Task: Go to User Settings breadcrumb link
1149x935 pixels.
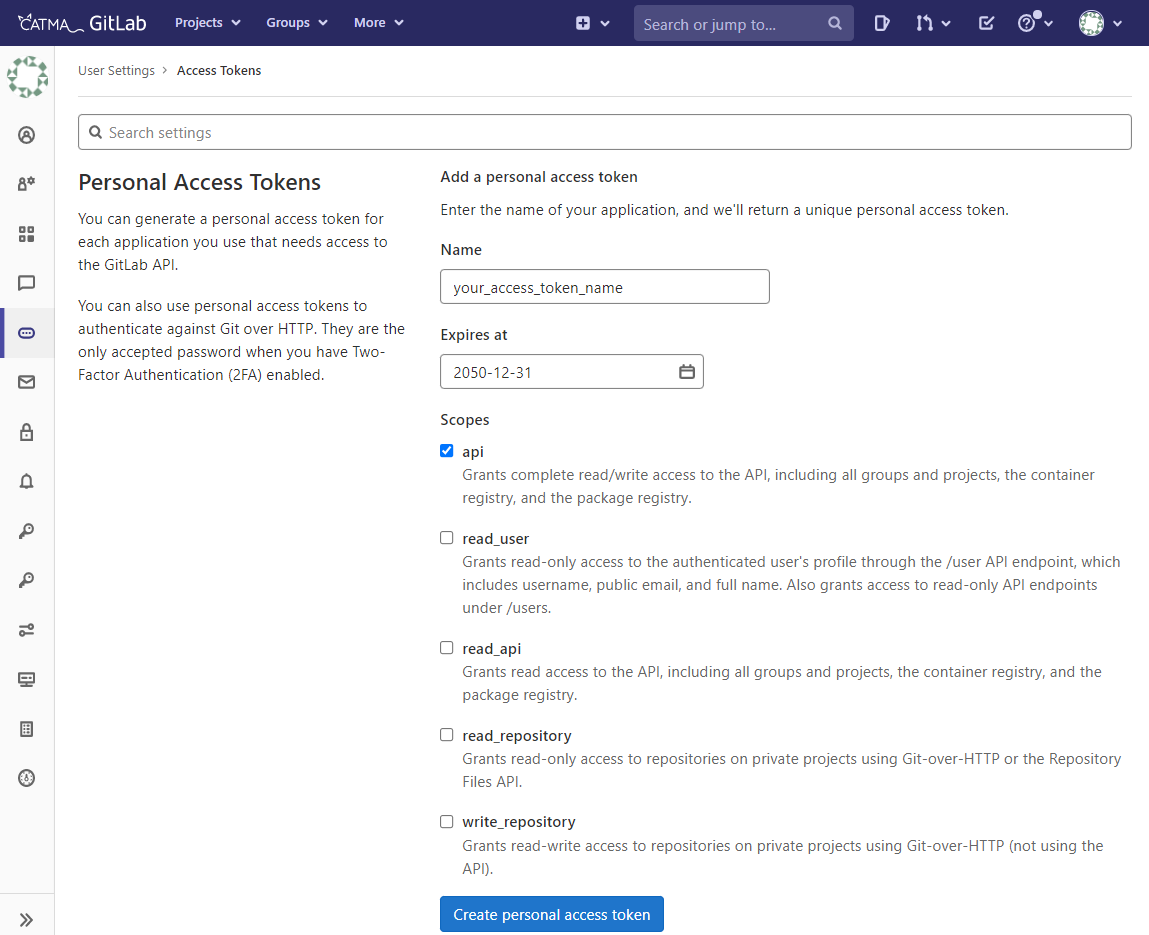Action: [x=117, y=70]
